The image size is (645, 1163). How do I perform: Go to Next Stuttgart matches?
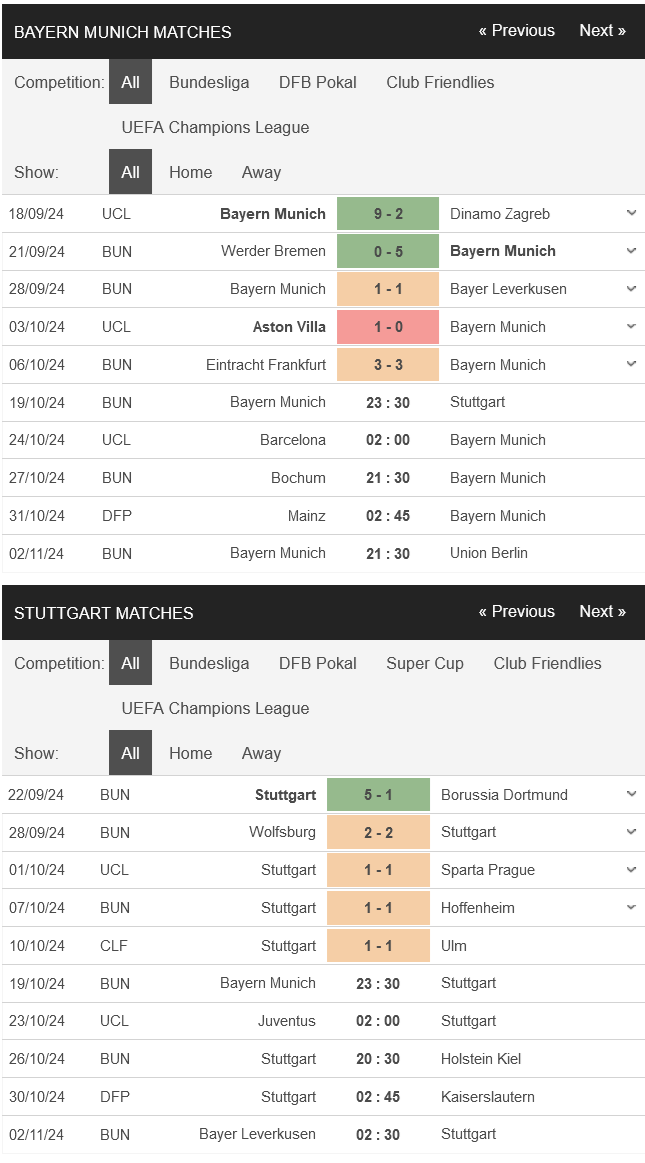pos(603,611)
